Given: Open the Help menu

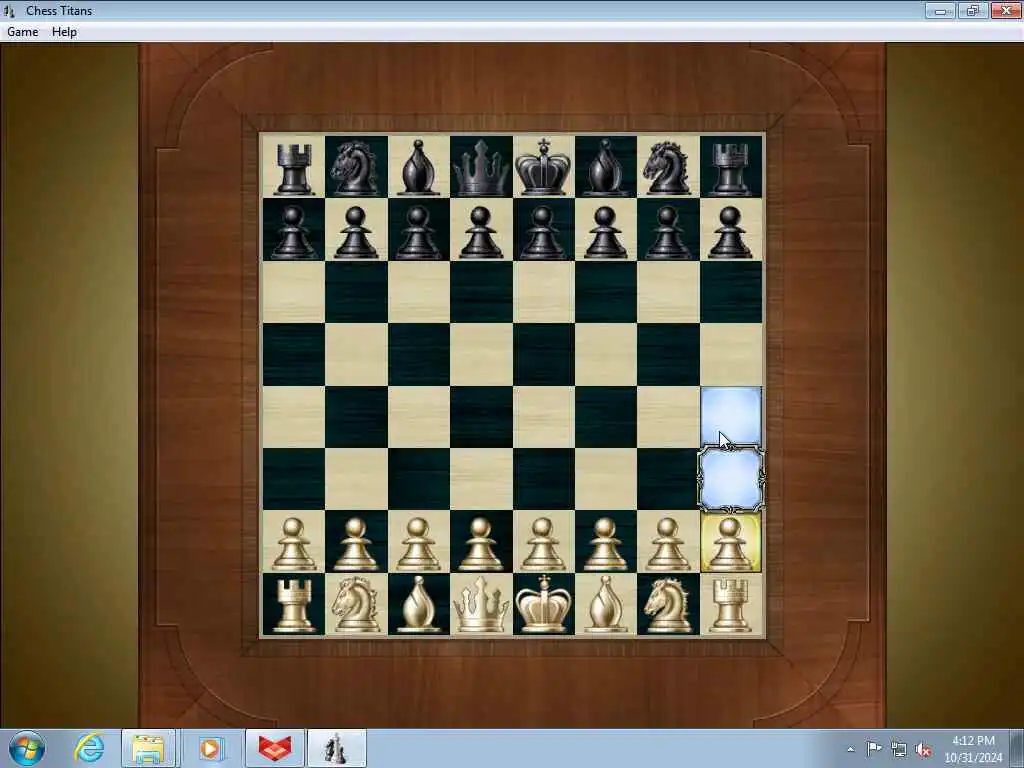Looking at the screenshot, I should tap(64, 31).
